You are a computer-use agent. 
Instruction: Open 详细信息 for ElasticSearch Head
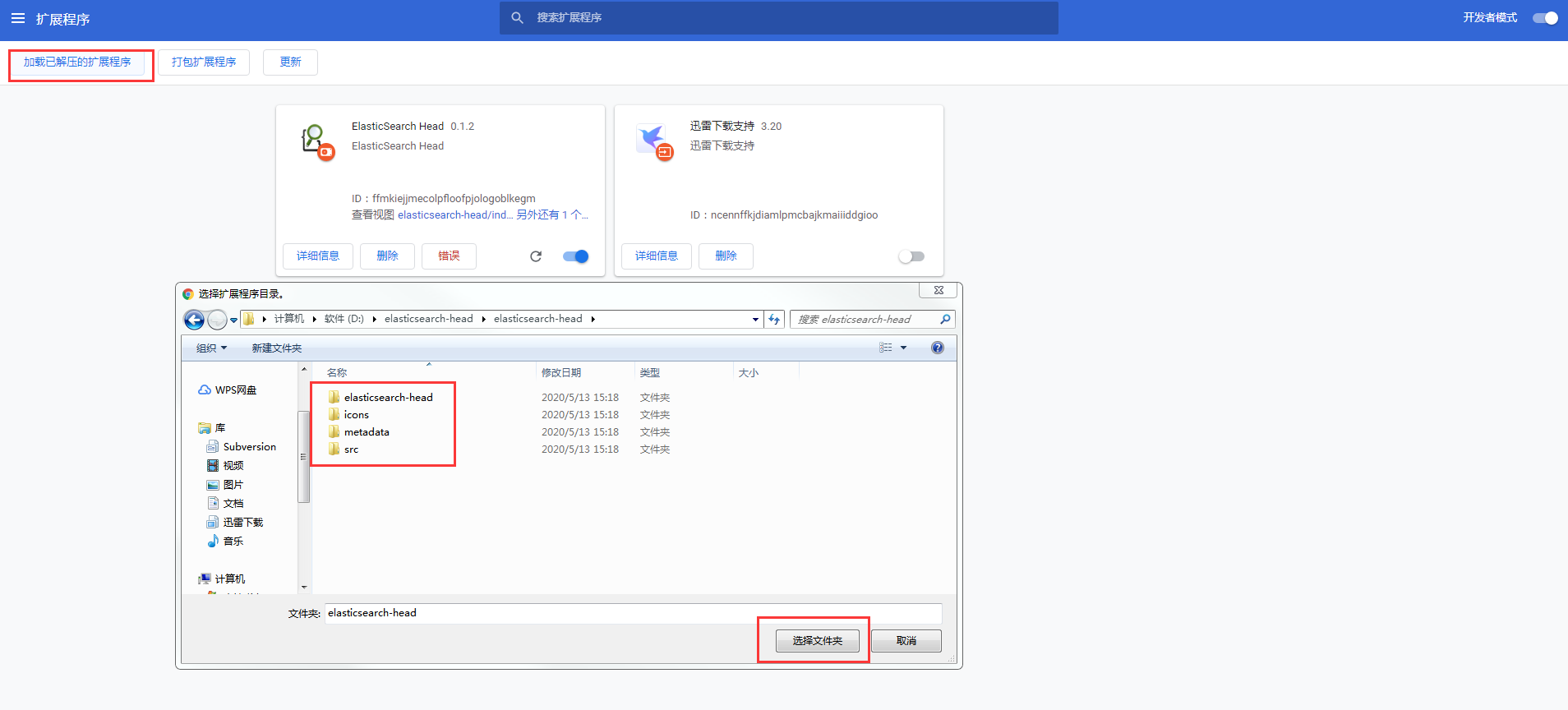pos(318,256)
